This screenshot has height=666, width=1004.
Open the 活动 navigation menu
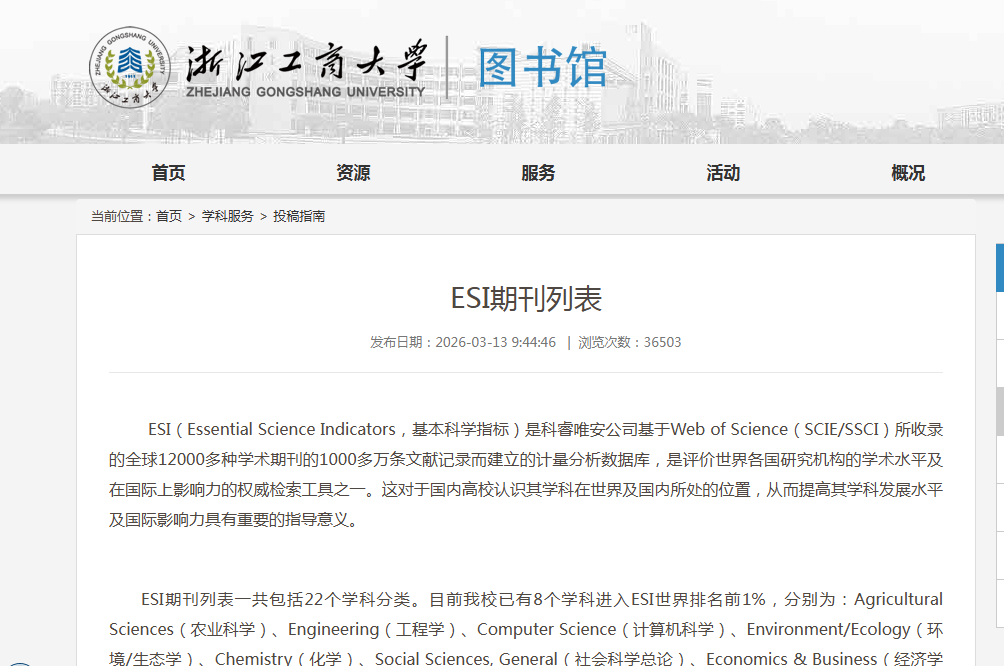point(723,173)
